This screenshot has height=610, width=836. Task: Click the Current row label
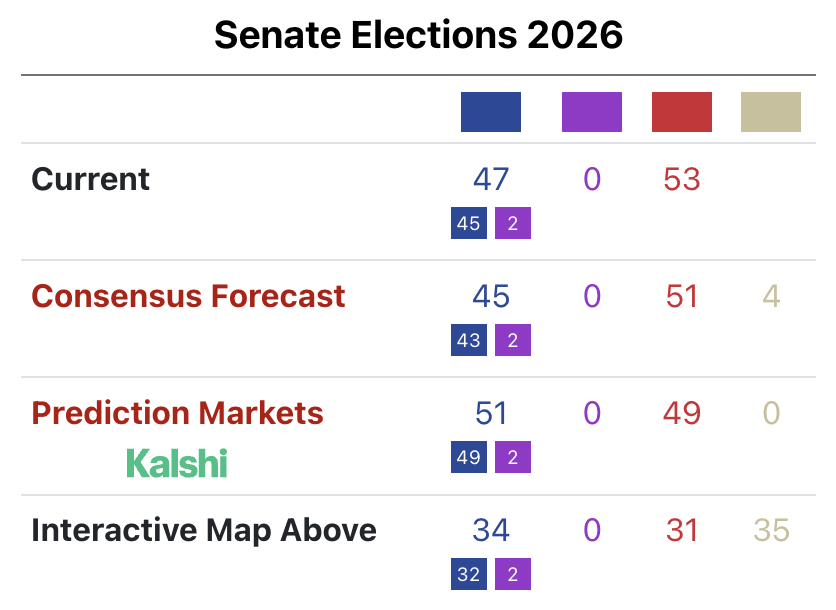point(90,179)
